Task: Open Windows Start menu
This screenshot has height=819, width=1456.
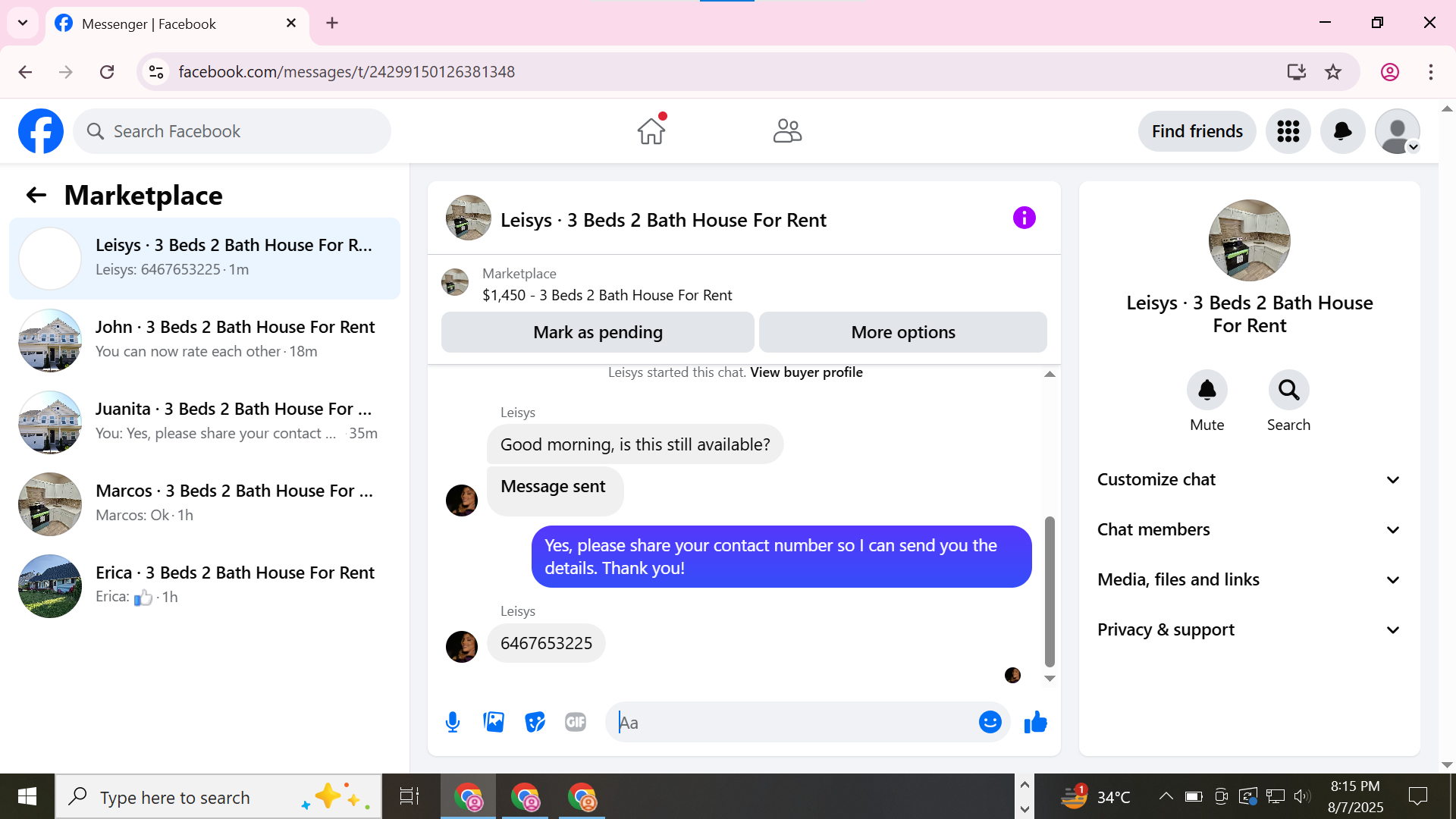Action: pyautogui.click(x=27, y=796)
